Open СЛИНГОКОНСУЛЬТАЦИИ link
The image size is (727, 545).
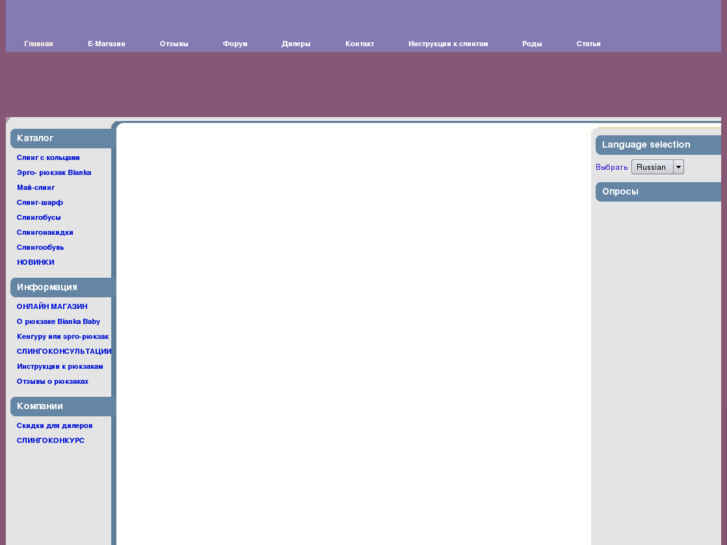(x=64, y=352)
